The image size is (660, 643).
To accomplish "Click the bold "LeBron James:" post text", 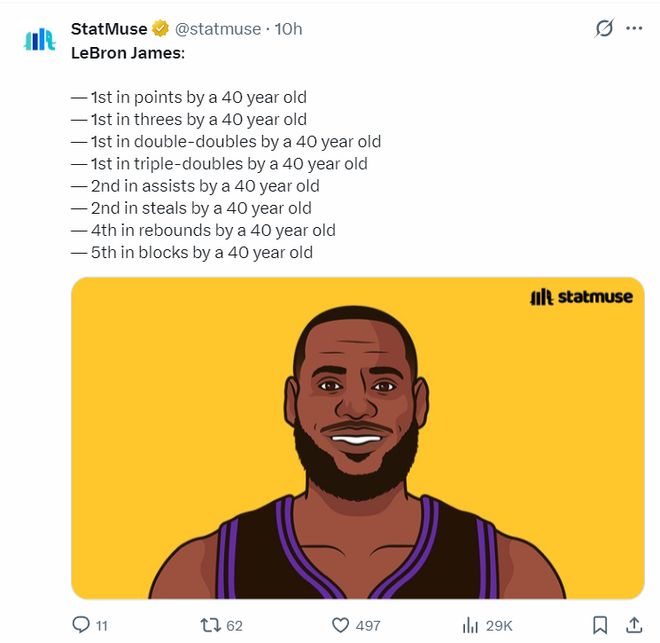I will (128, 52).
